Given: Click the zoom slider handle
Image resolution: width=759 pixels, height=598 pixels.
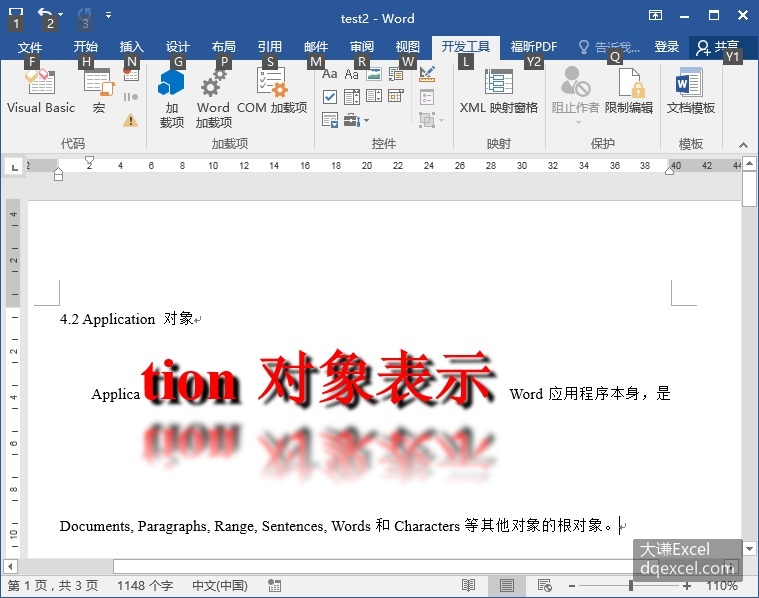Looking at the screenshot, I should (x=631, y=585).
